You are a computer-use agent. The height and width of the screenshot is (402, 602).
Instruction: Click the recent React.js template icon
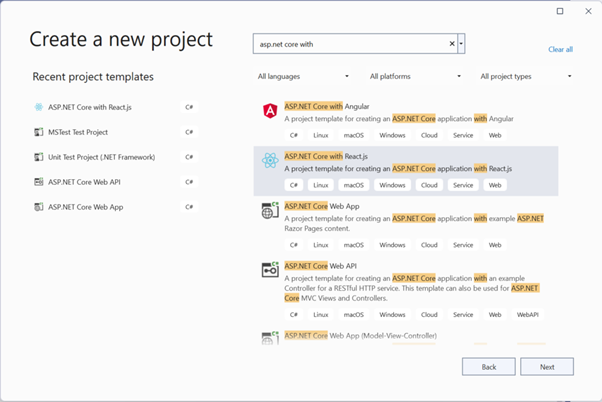tap(39, 107)
